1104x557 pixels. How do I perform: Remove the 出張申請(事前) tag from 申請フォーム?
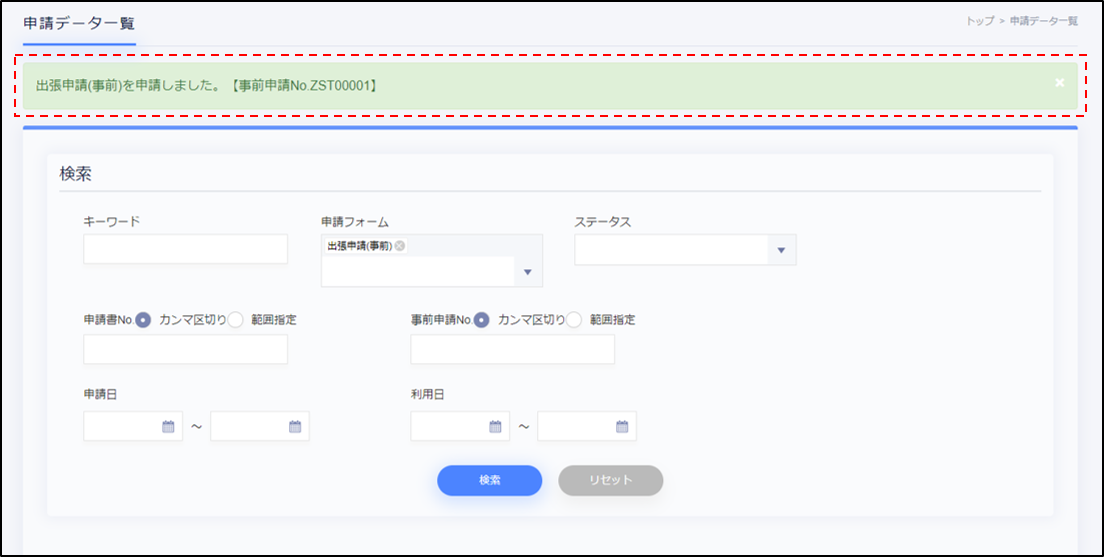400,246
